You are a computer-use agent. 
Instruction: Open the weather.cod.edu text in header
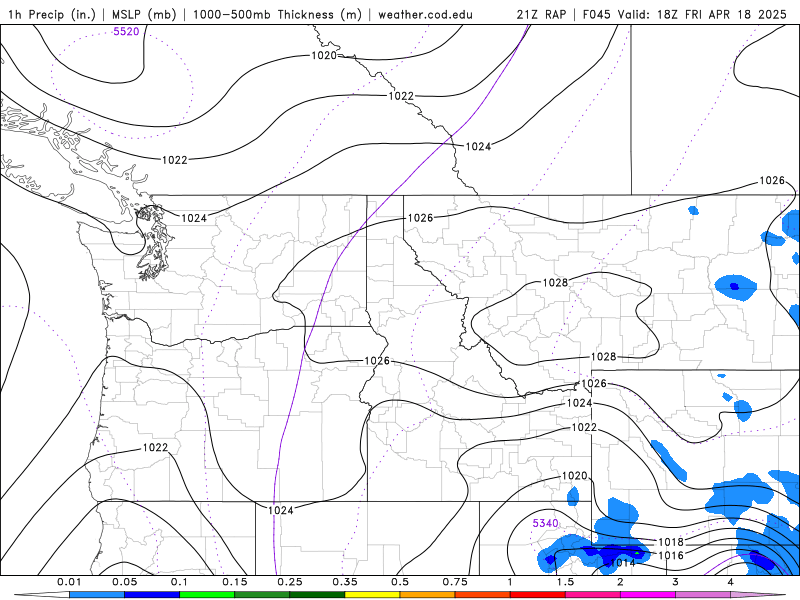tap(425, 14)
